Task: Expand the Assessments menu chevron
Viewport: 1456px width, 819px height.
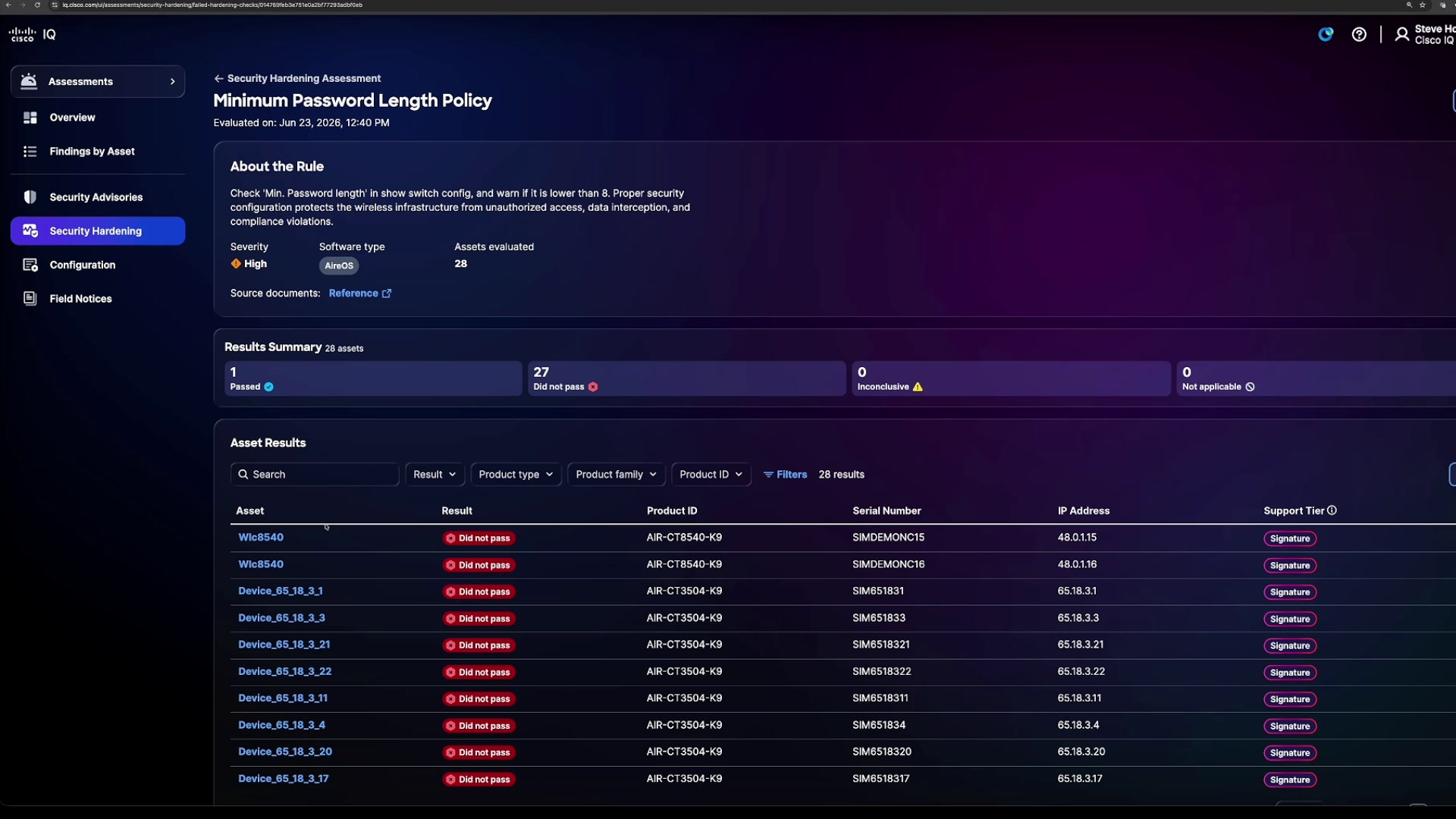Action: [172, 82]
